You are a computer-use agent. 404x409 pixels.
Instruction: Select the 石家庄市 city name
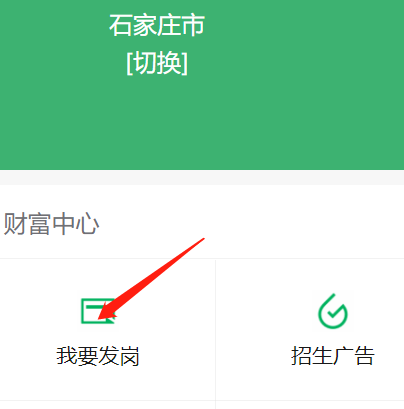157,25
